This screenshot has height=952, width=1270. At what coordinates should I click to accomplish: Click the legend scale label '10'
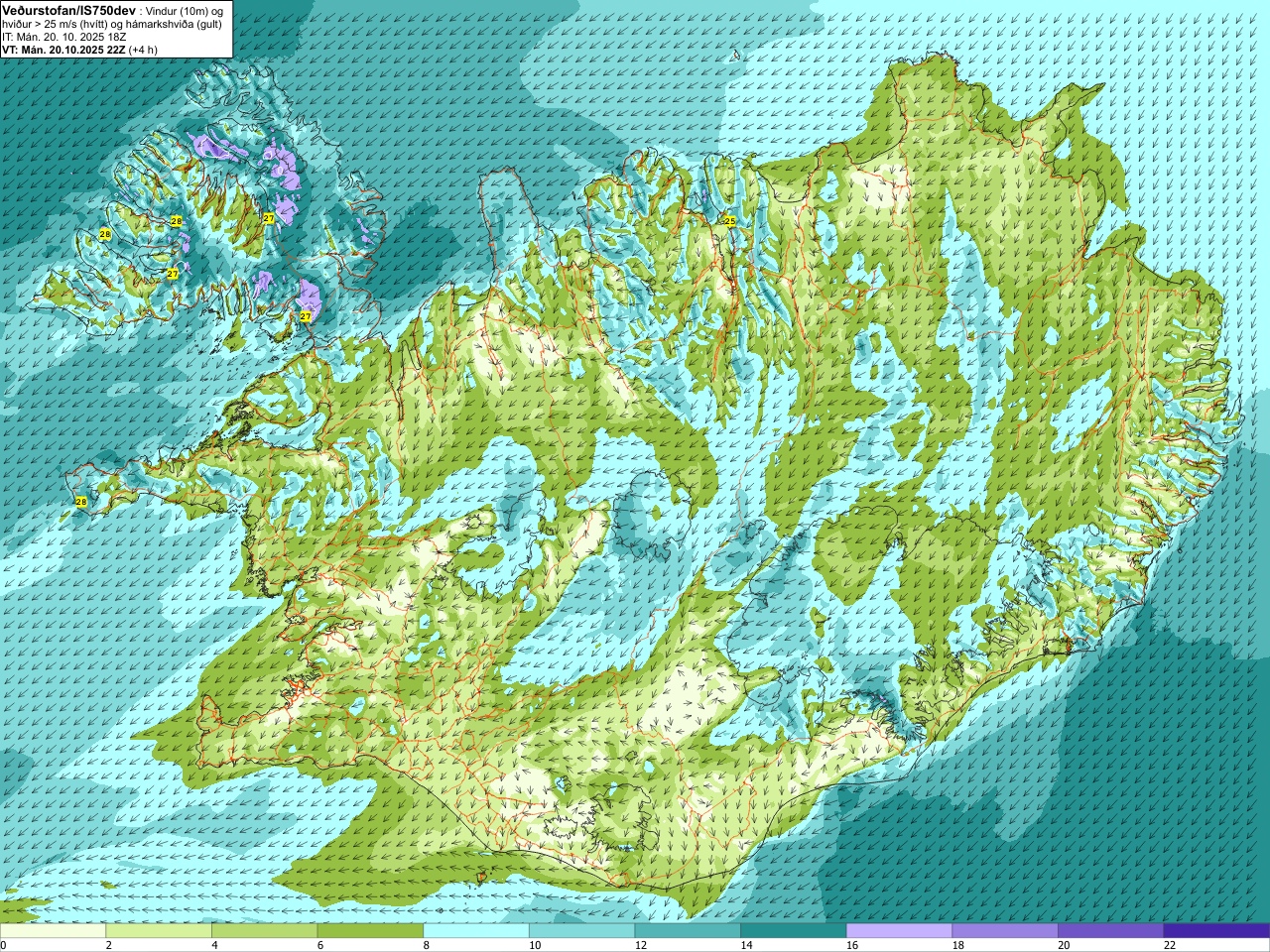(535, 945)
